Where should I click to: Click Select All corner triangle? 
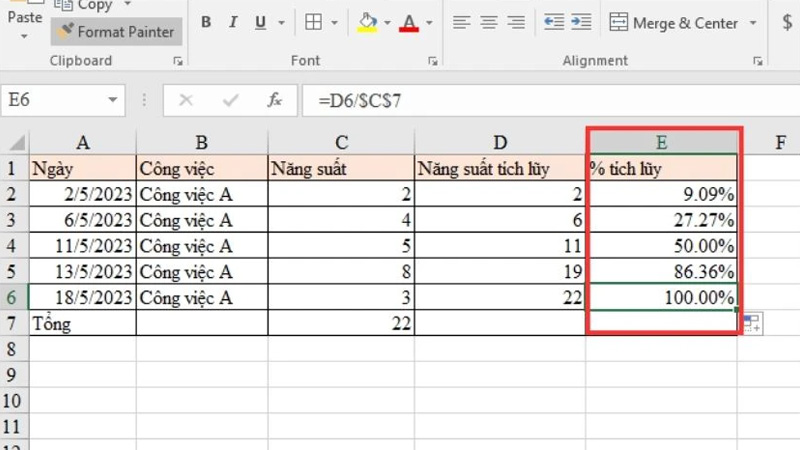15,142
